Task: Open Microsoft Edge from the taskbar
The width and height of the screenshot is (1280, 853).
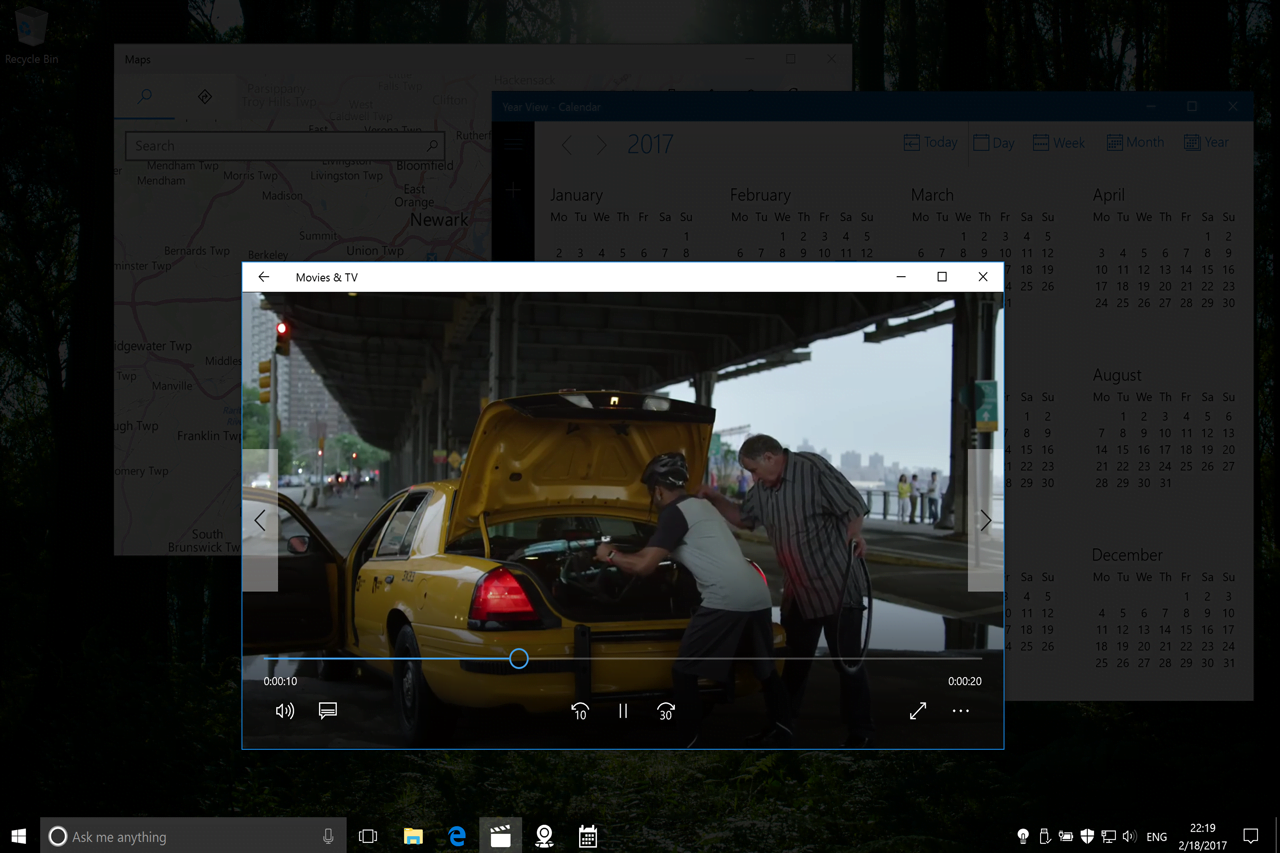Action: point(456,836)
